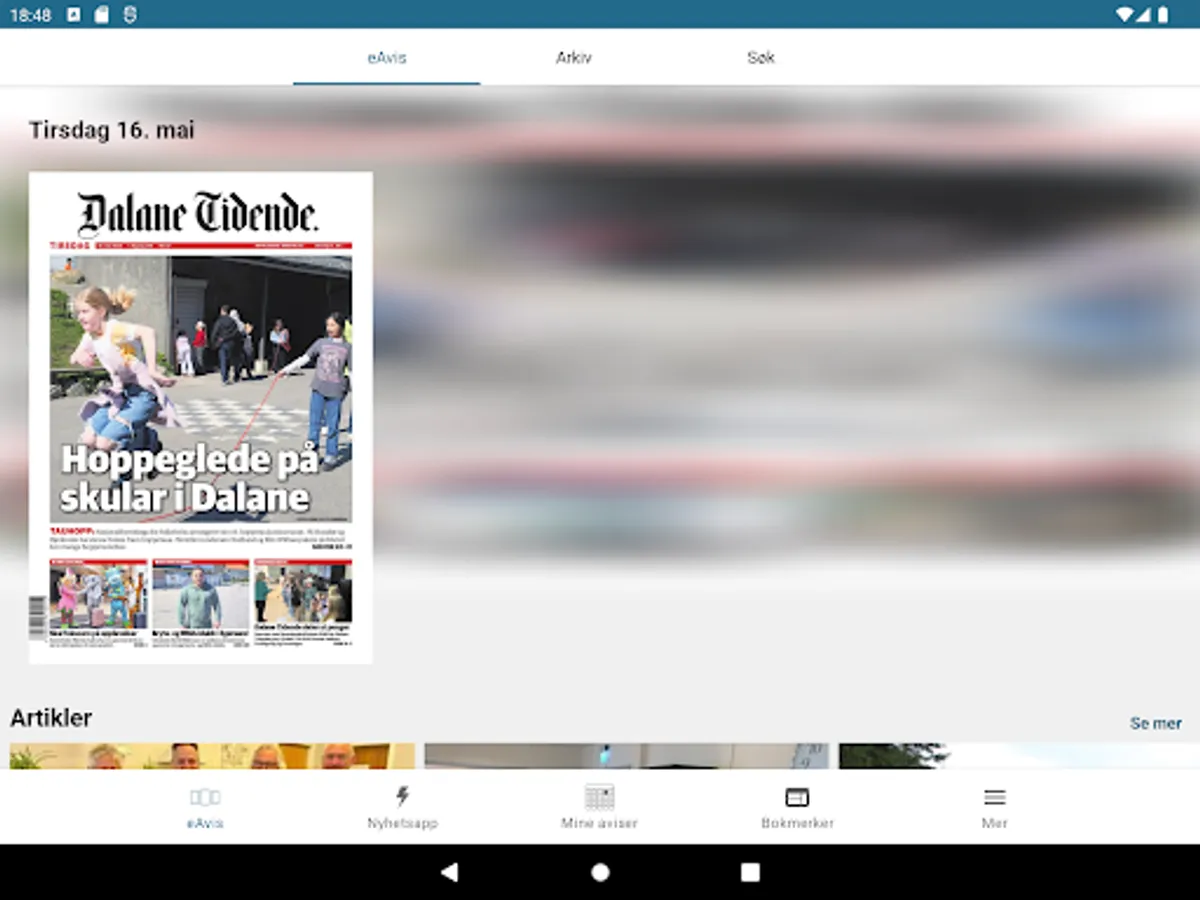The image size is (1200, 900).
Task: Tap the Se mer link
Action: coord(1156,723)
